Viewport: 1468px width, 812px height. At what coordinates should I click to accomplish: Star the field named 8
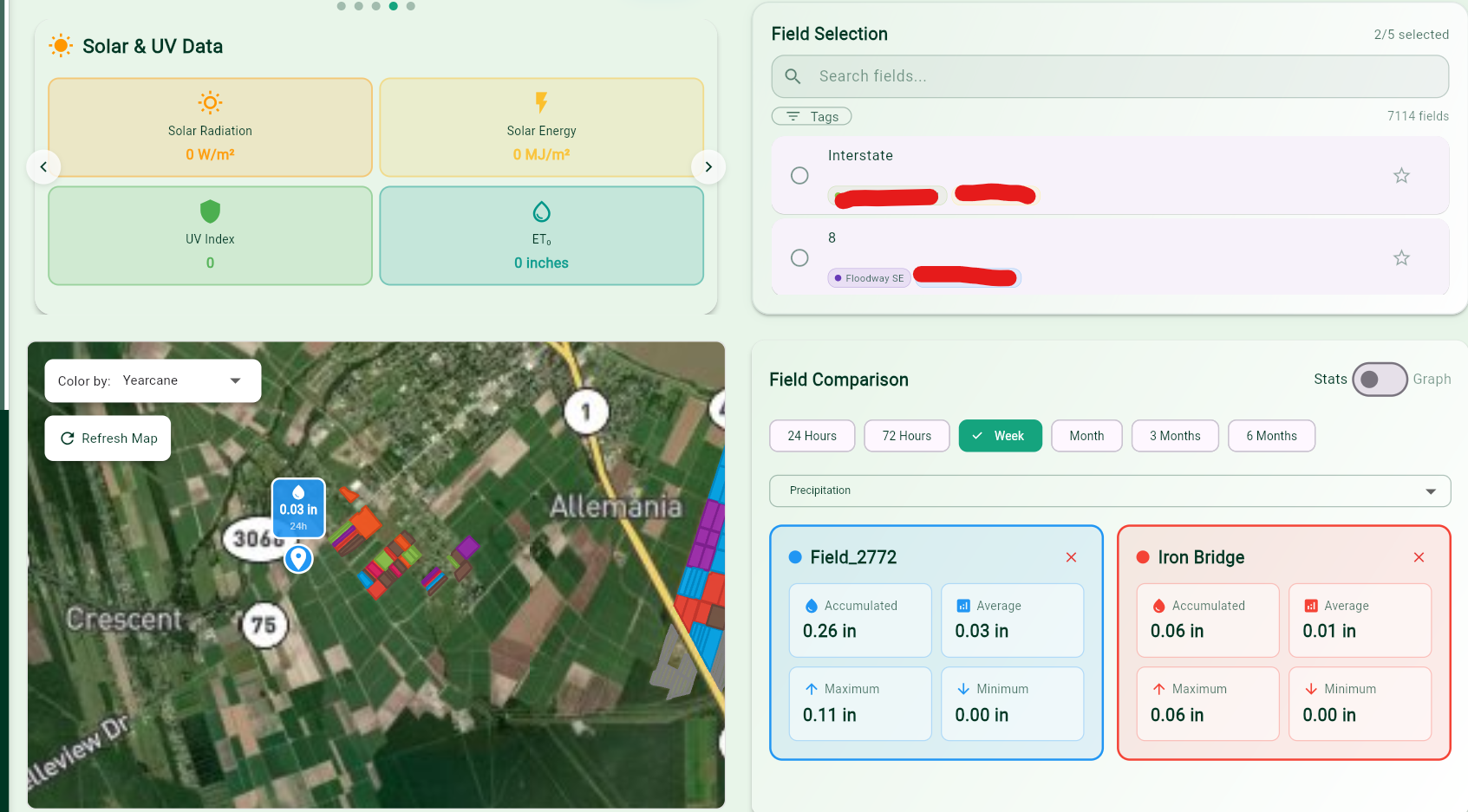point(1401,257)
